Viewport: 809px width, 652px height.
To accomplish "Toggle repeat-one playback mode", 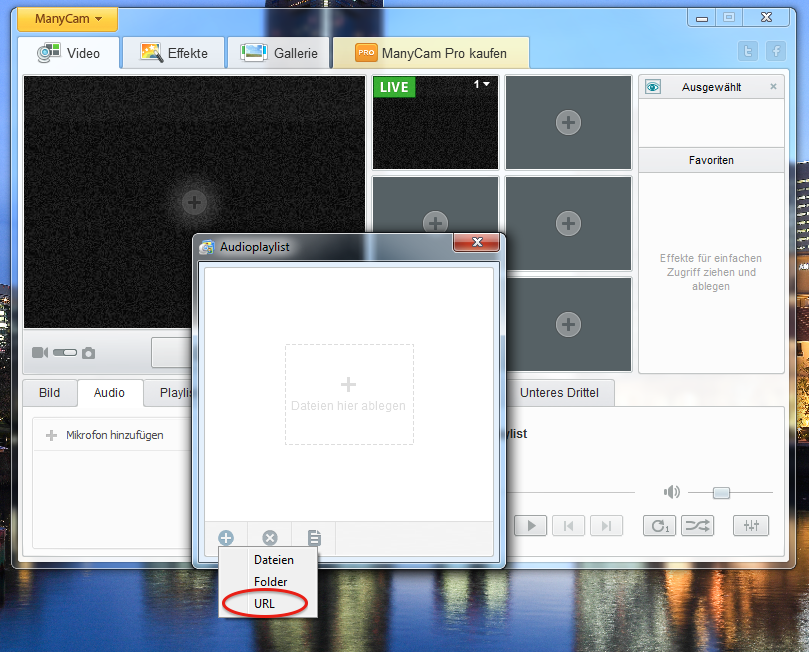I will point(659,526).
